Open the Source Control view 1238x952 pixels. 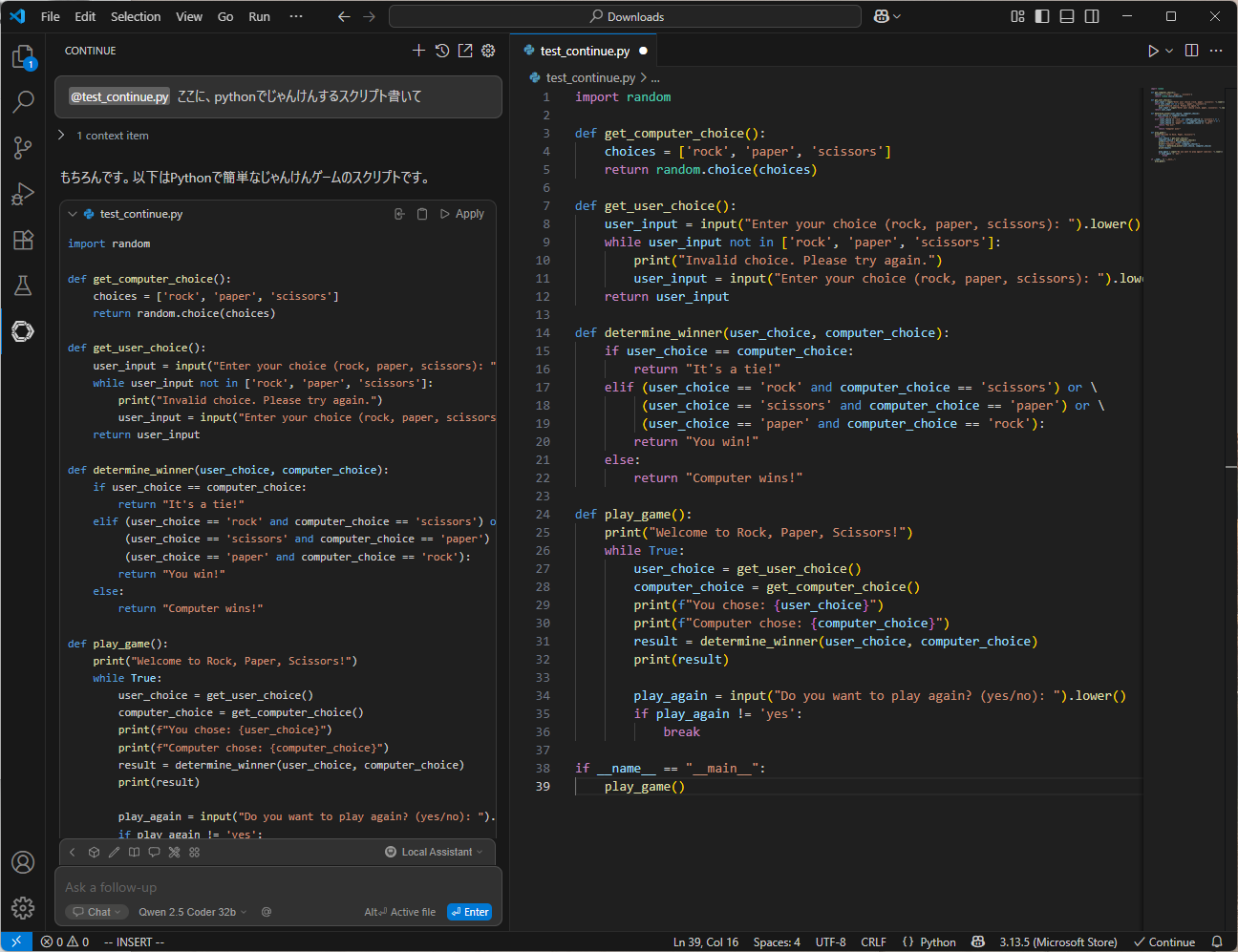[x=23, y=147]
